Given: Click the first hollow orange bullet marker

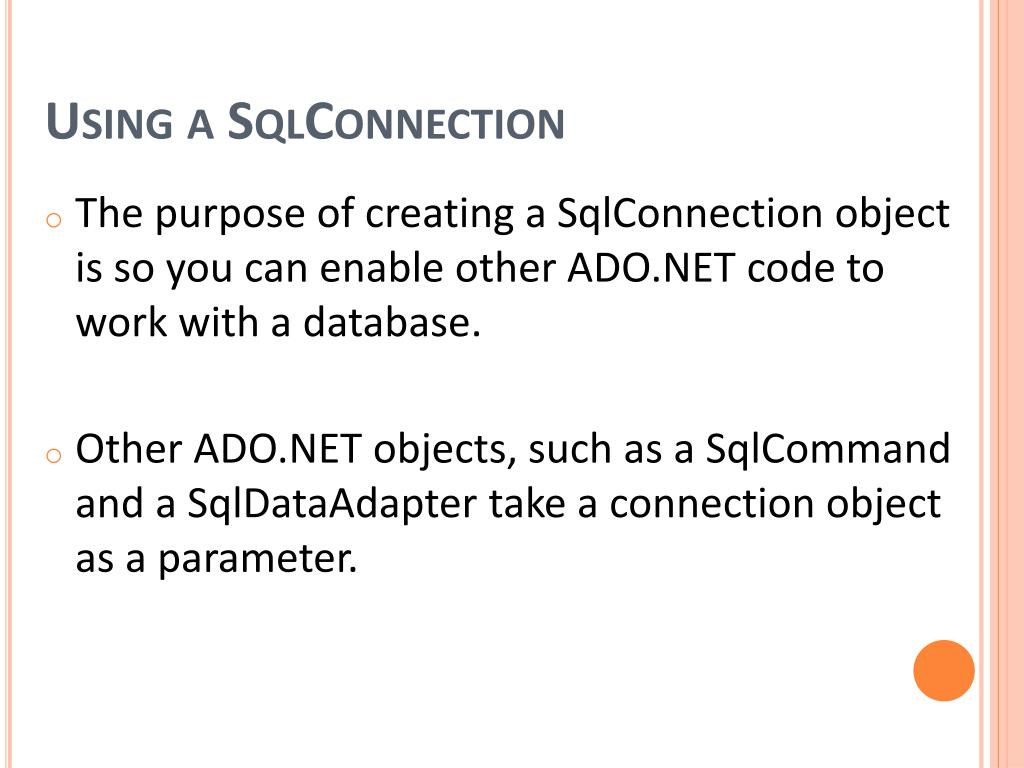Looking at the screenshot, I should click(54, 220).
